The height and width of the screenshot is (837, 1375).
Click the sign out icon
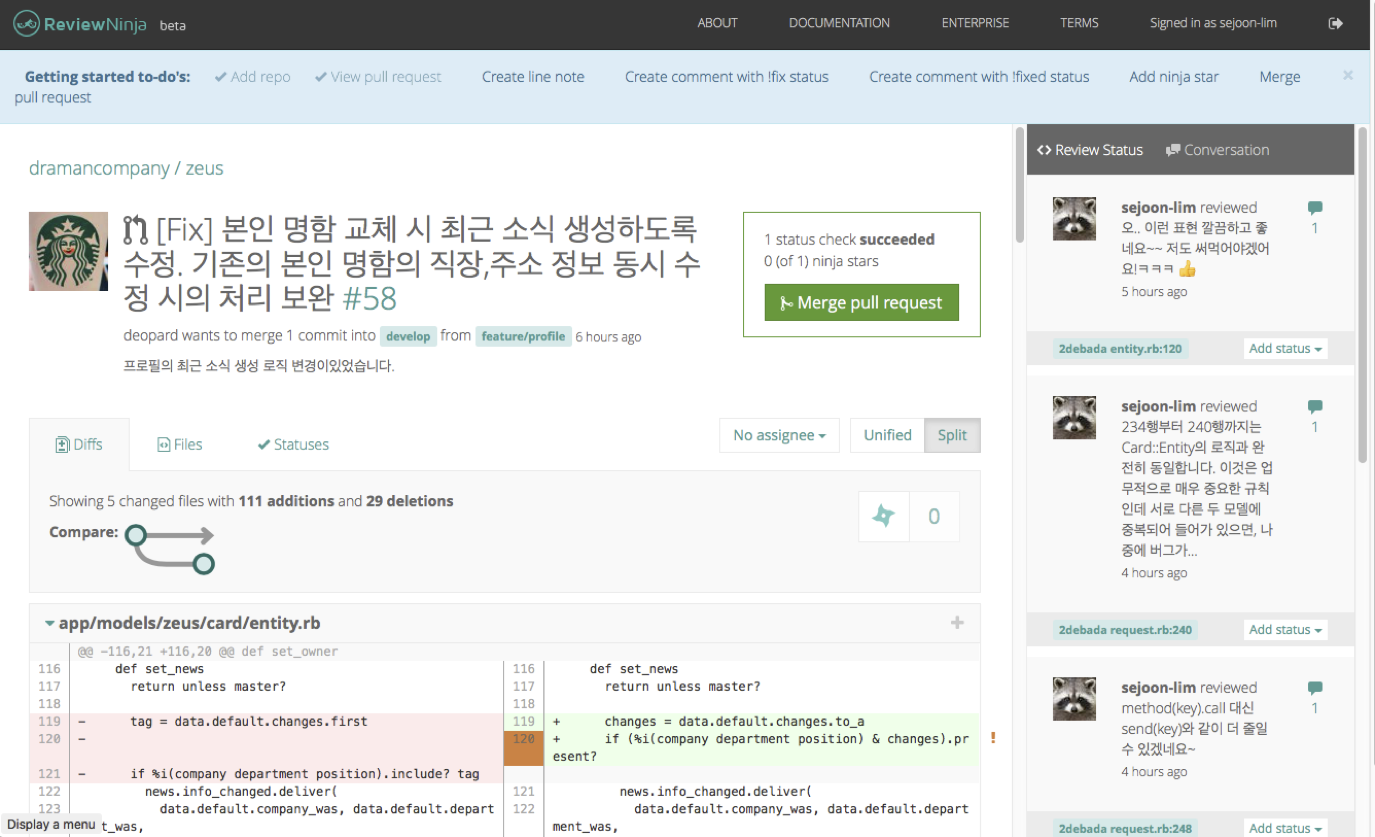pyautogui.click(x=1335, y=23)
